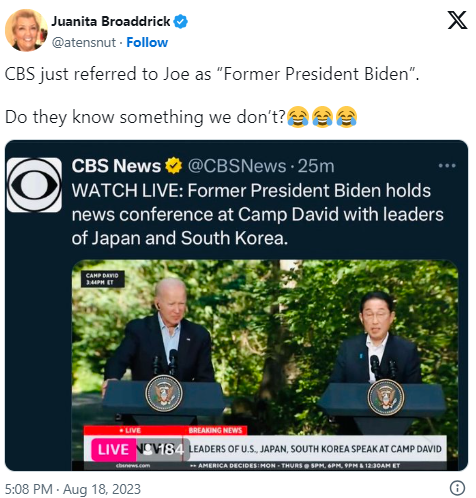
Task: Click the pink LIVE badge on video
Action: [x=113, y=449]
